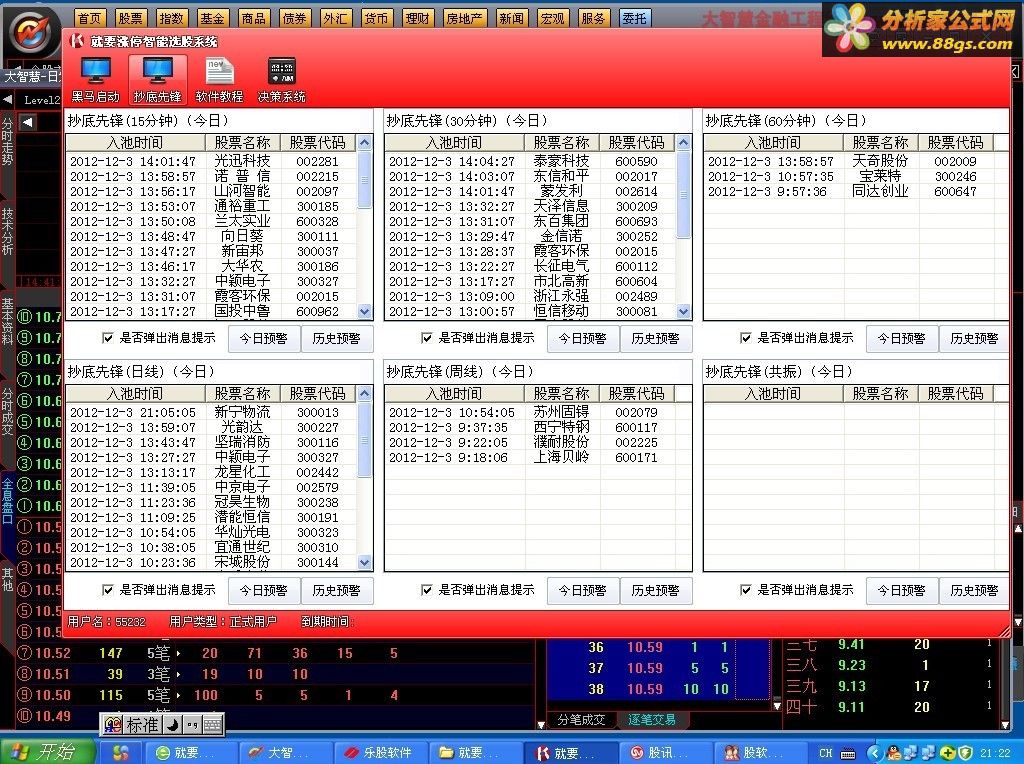
Task: Click 今日预警 button under 日线 panel
Action: [264, 590]
